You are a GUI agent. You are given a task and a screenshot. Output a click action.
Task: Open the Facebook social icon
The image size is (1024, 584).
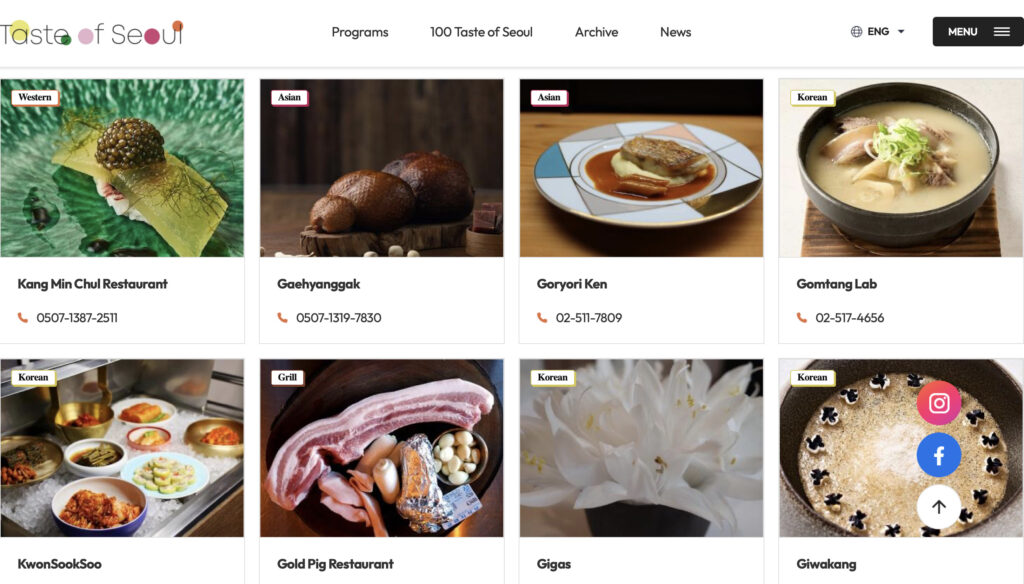tap(938, 455)
